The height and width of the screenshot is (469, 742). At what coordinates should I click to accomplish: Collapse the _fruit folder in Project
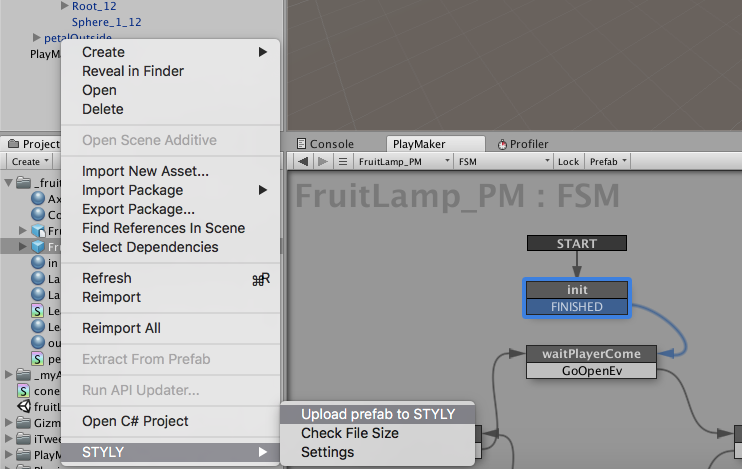[9, 182]
